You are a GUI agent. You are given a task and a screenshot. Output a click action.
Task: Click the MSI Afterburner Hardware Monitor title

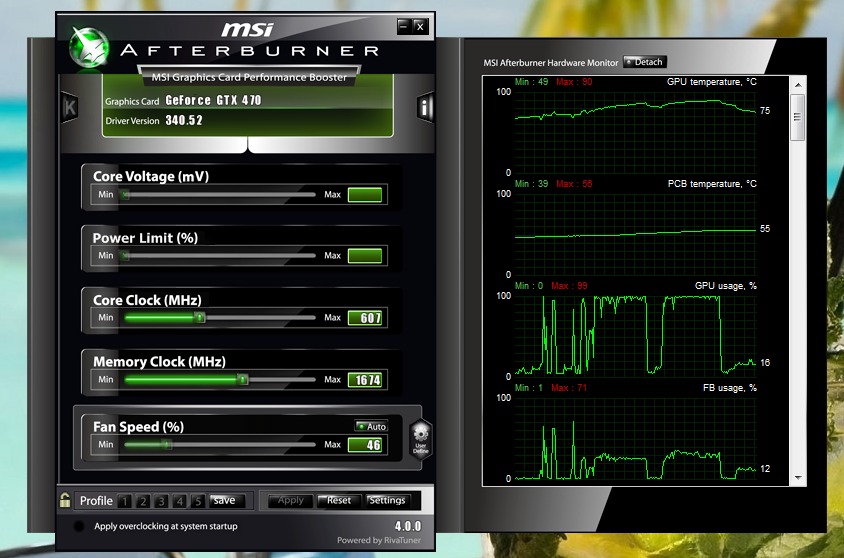click(x=551, y=62)
